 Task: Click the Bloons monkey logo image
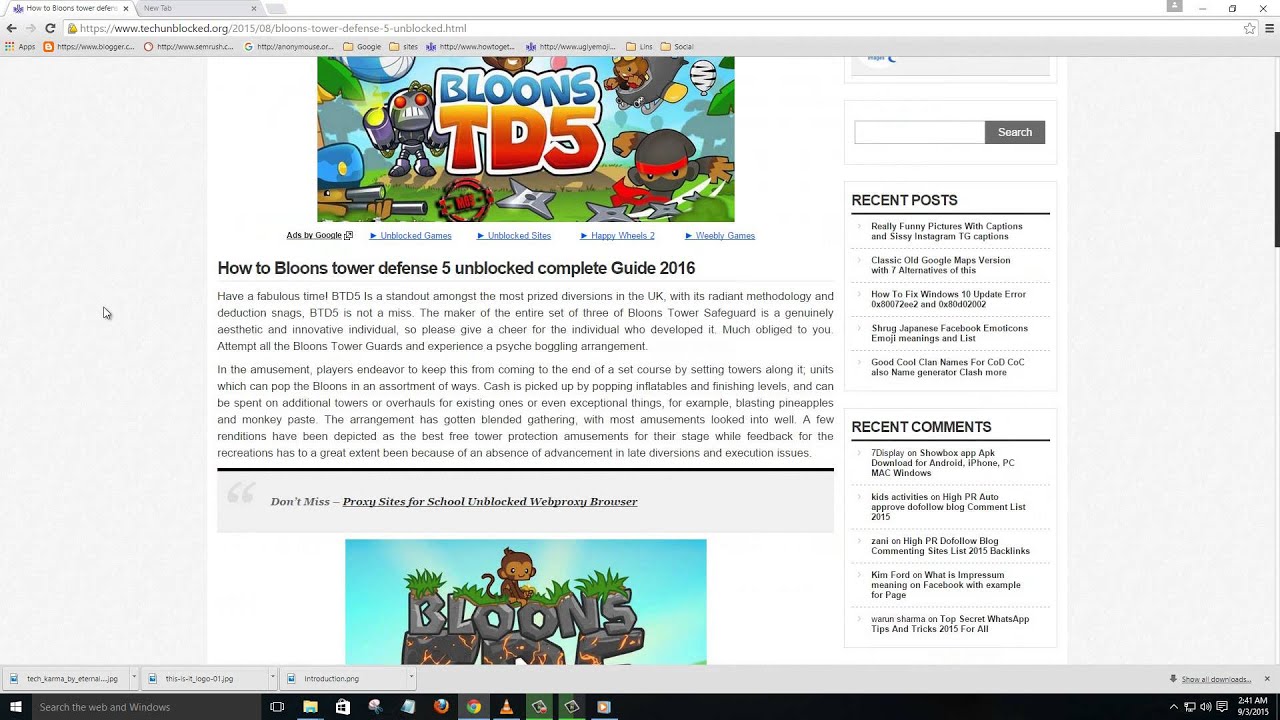click(x=526, y=602)
